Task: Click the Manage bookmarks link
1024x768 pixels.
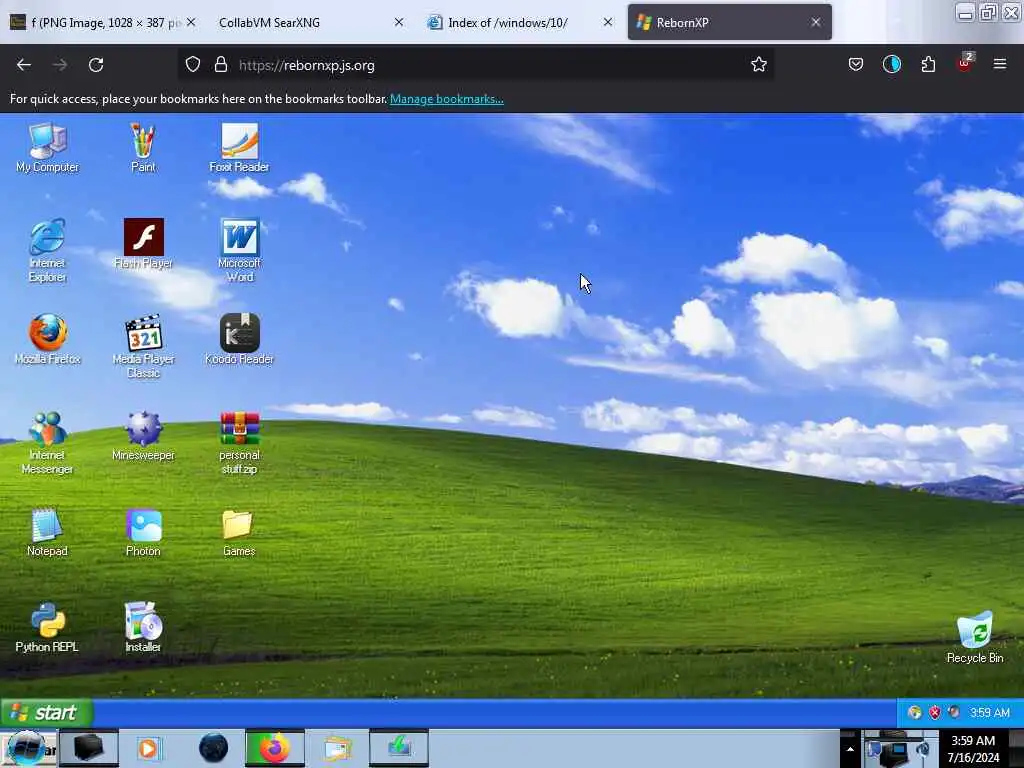Action: 447,99
